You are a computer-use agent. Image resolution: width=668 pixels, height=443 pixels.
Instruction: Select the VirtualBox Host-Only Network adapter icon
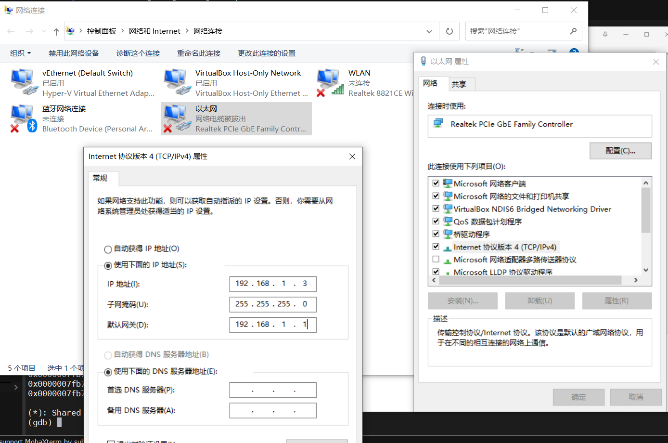177,82
